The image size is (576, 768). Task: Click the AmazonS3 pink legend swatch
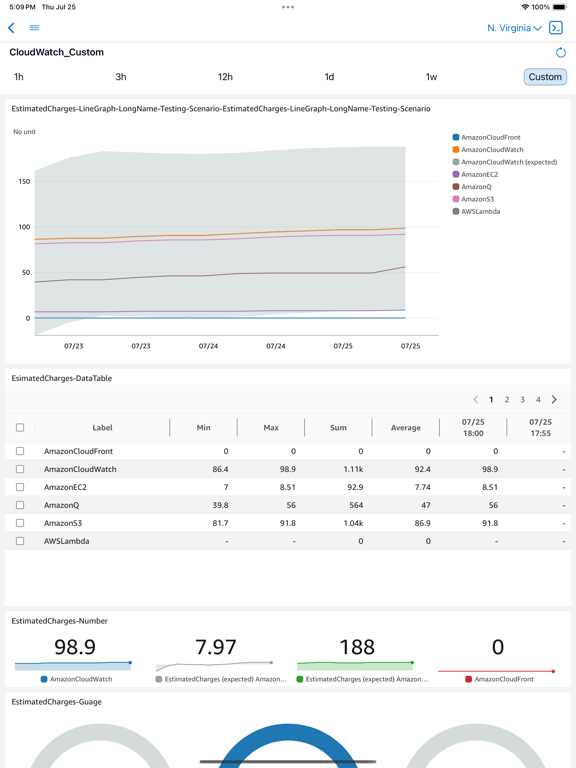tap(456, 199)
